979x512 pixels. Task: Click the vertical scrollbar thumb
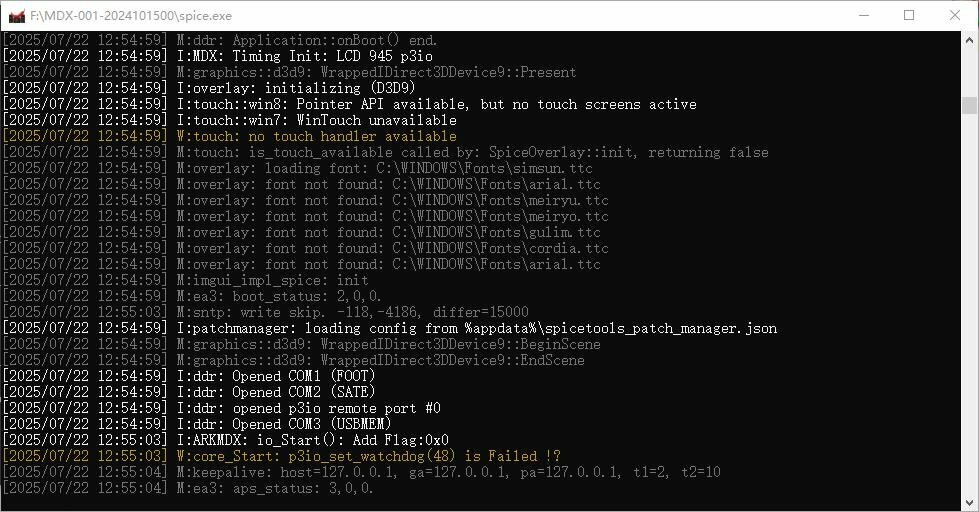pyautogui.click(x=969, y=105)
